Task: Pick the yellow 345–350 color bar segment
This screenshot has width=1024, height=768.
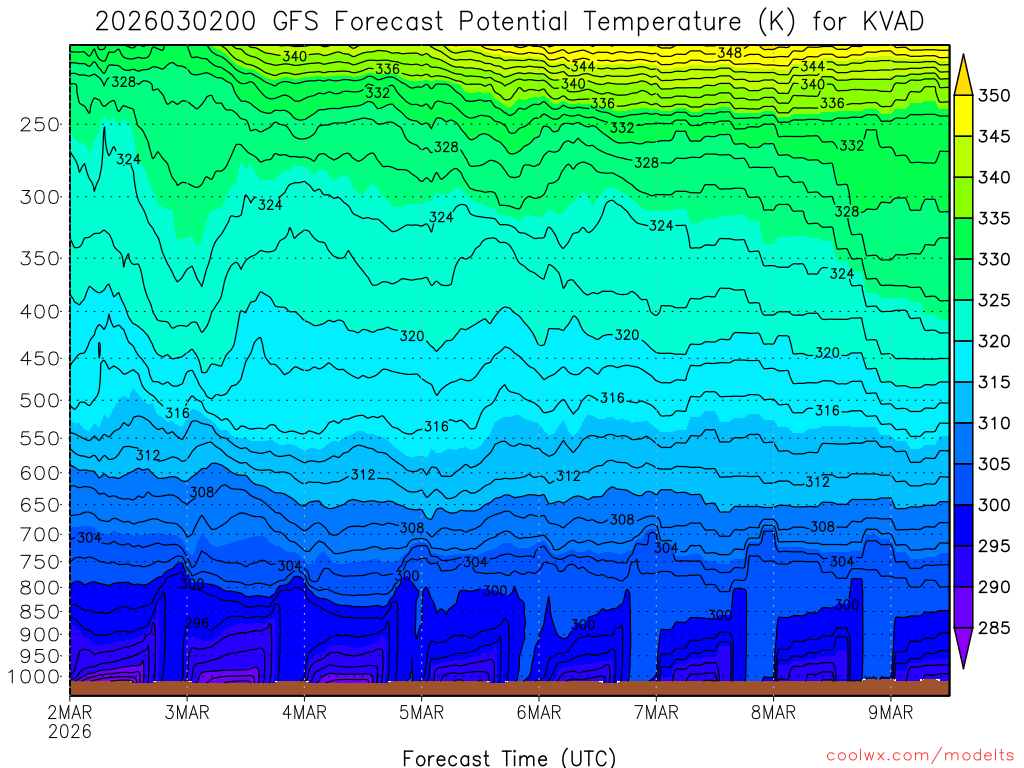Action: coord(963,116)
